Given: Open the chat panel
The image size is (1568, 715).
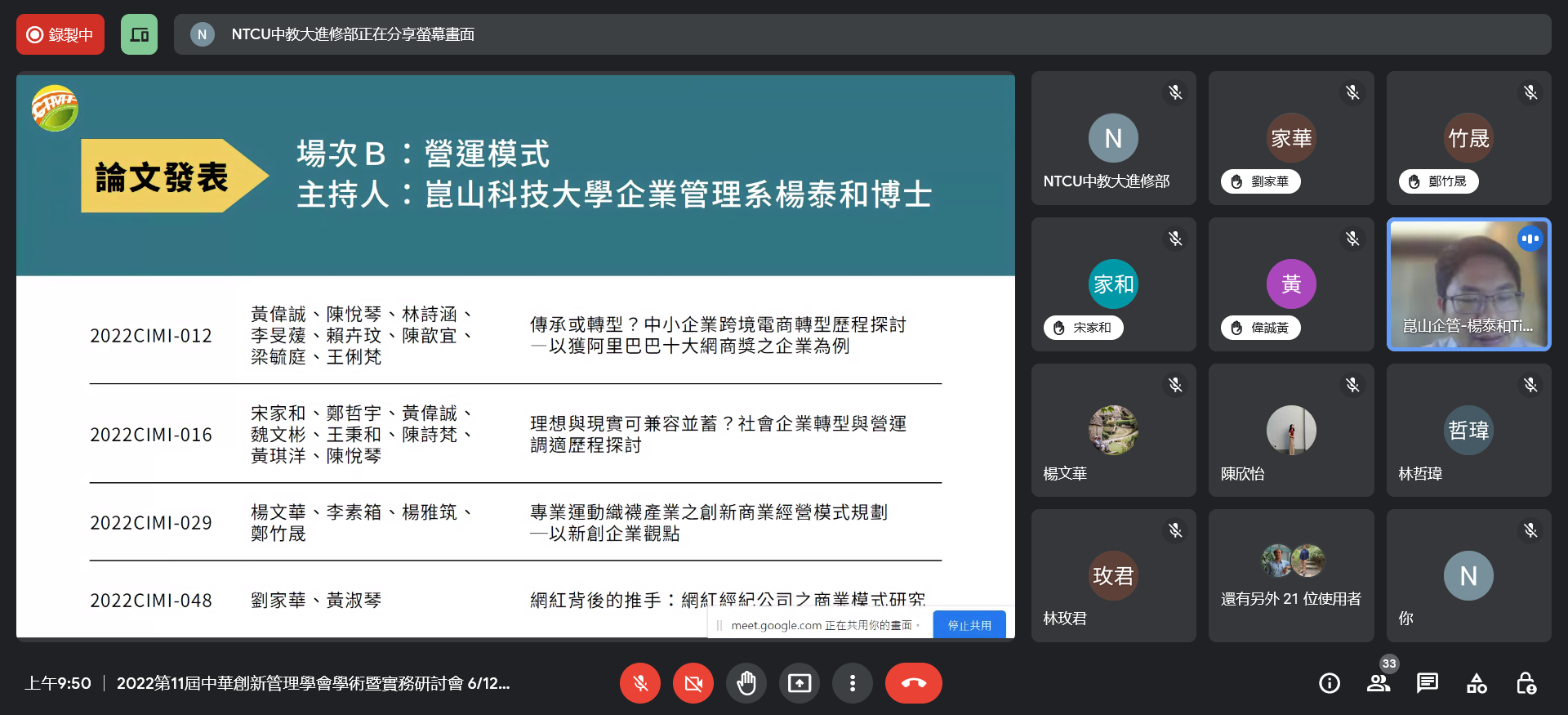Looking at the screenshot, I should pos(1428,683).
